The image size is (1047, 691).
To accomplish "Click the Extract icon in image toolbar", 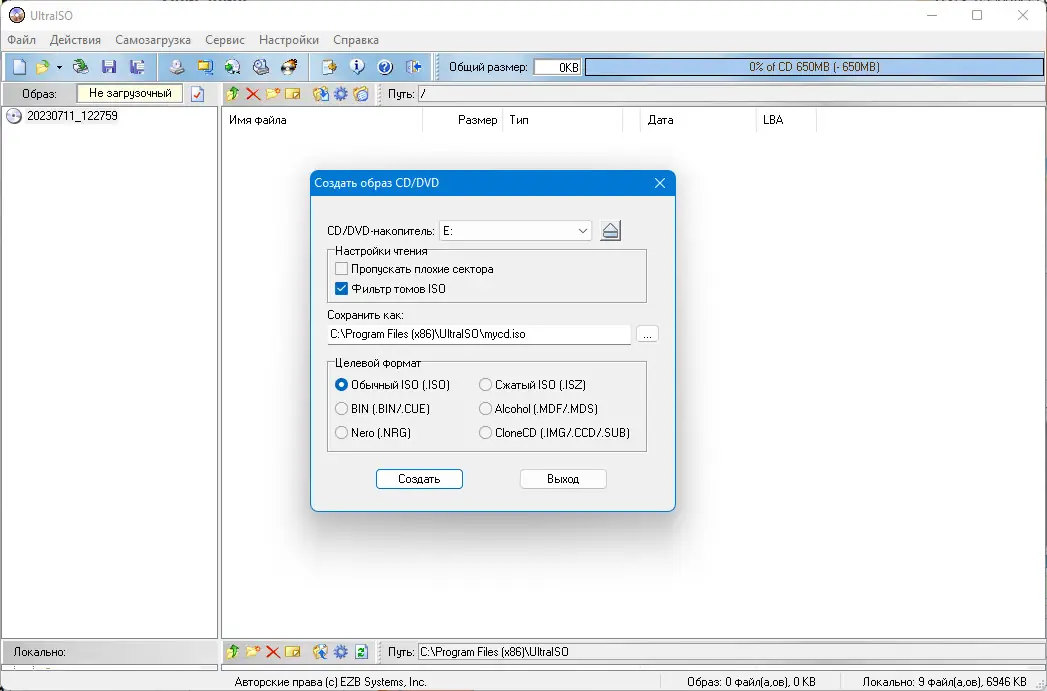I will point(321,94).
